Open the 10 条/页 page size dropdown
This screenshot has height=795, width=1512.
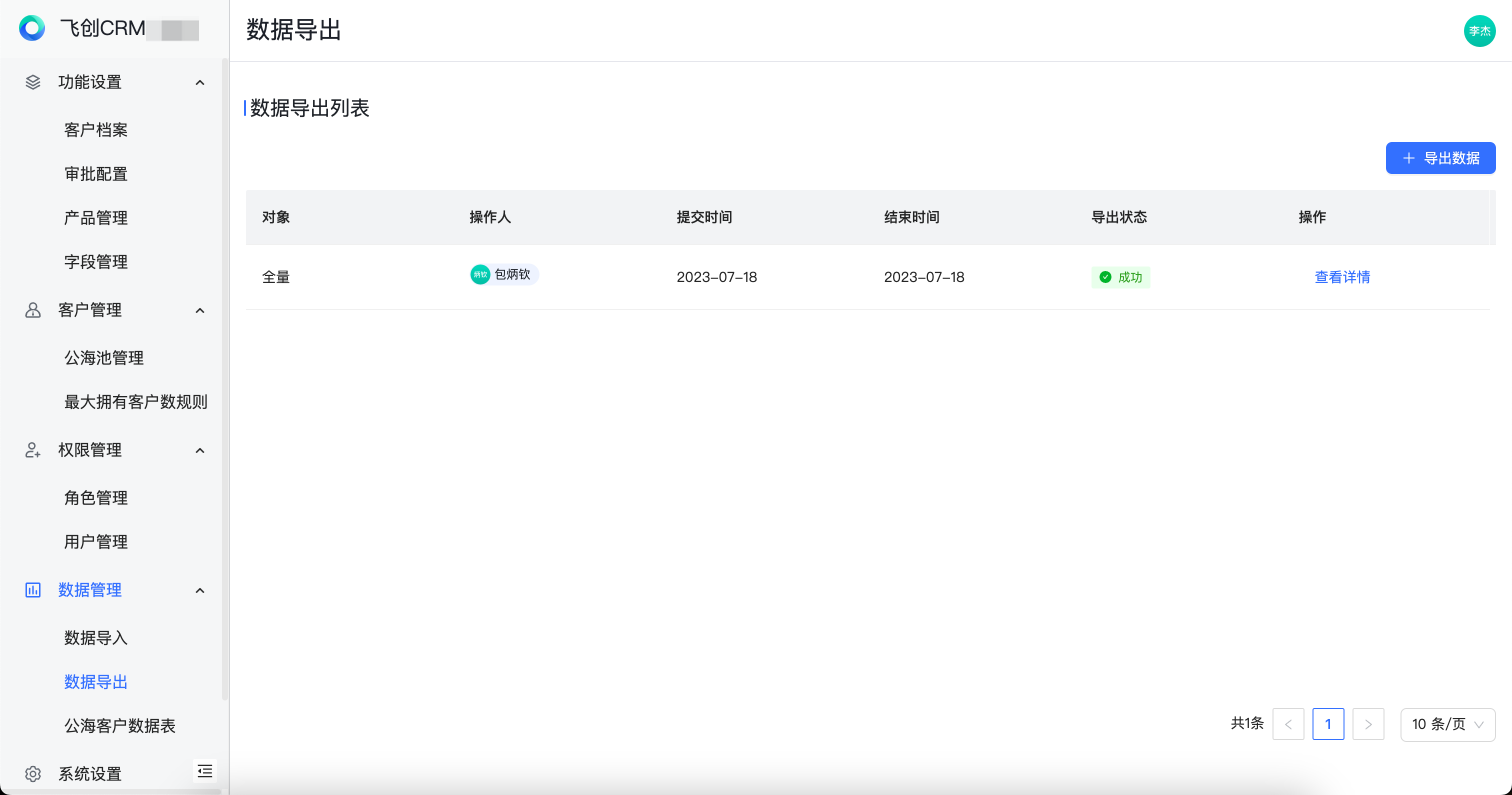coord(1447,724)
